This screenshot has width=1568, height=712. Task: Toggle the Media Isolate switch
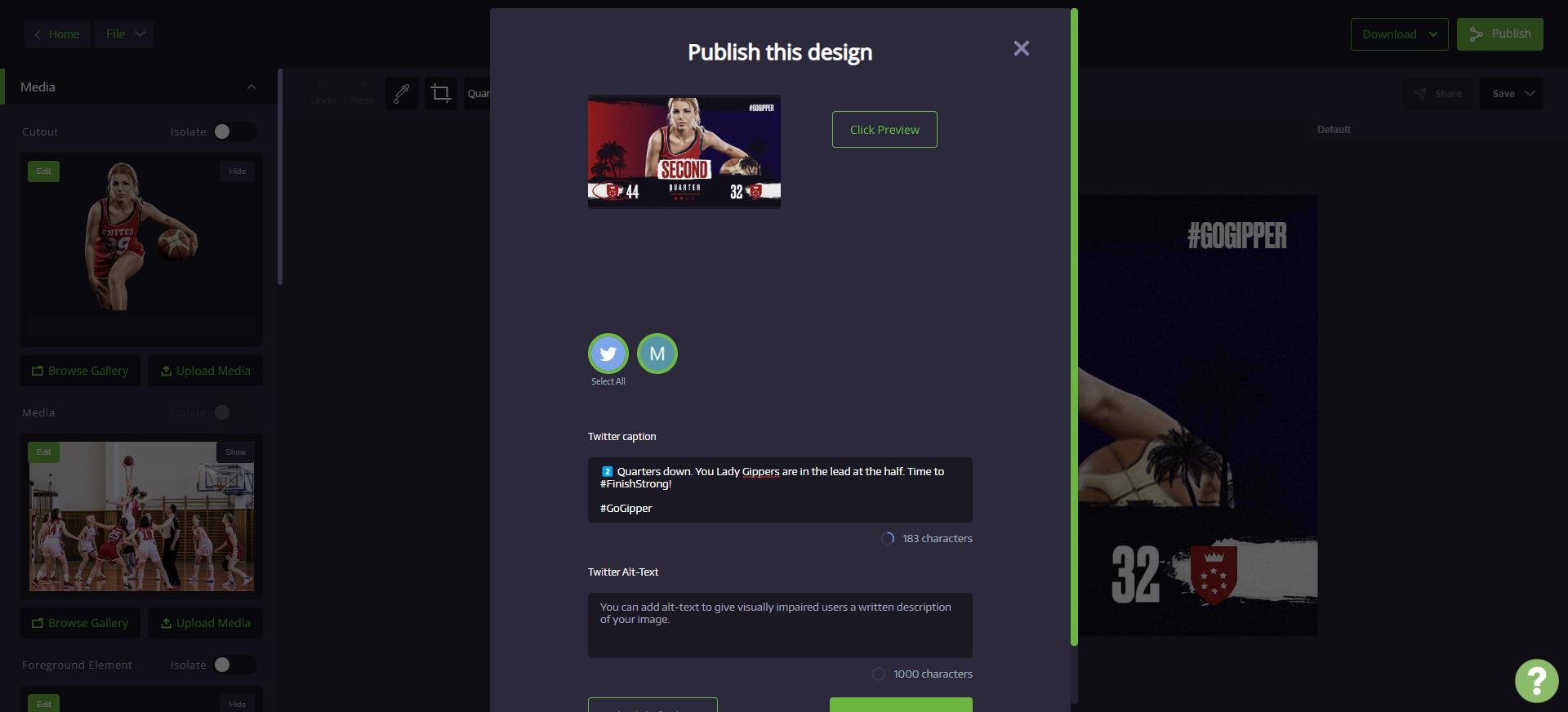233,412
